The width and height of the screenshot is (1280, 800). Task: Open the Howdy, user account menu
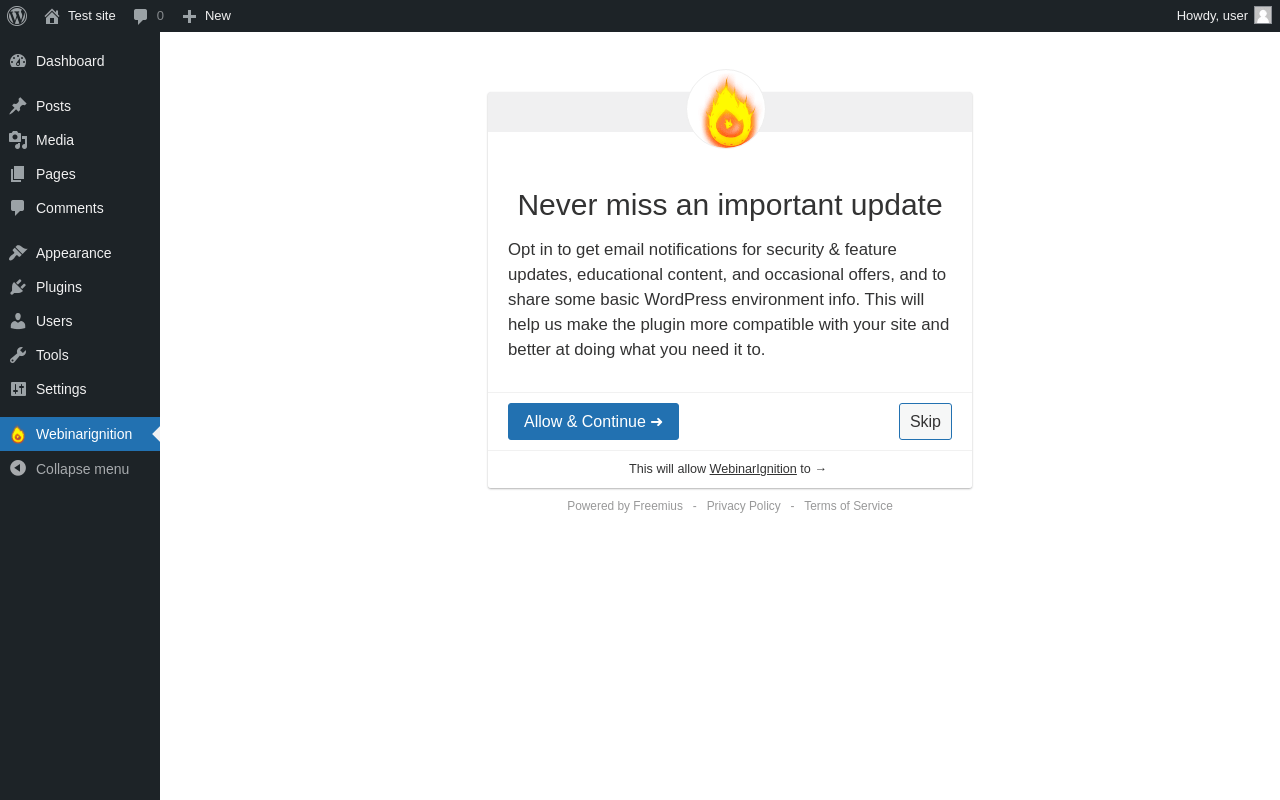click(x=1224, y=16)
